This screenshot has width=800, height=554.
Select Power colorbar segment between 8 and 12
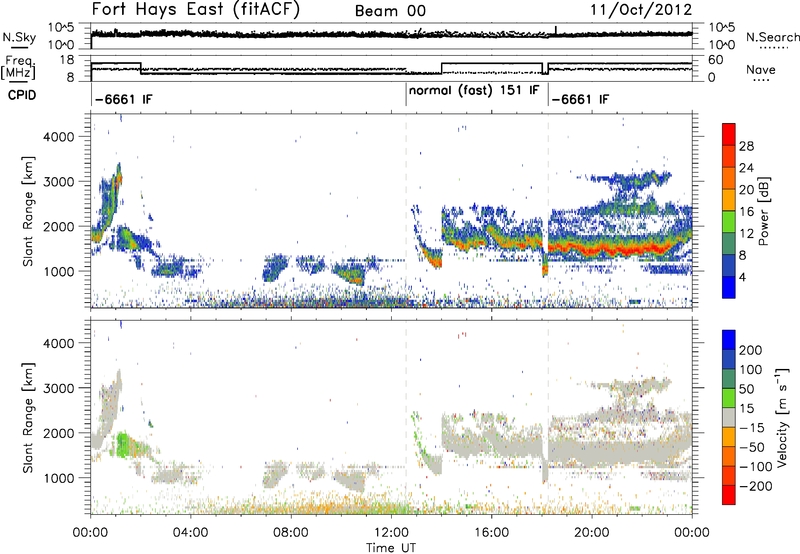point(729,244)
